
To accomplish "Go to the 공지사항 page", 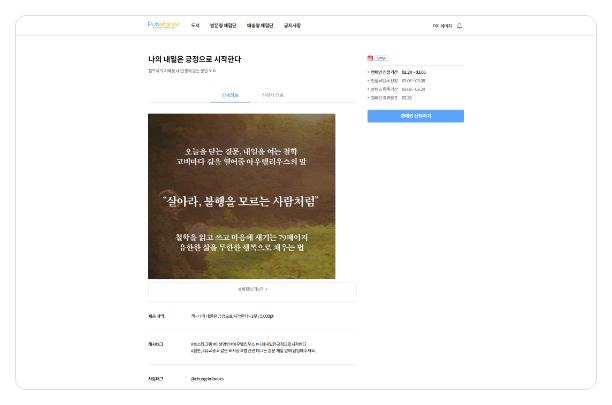I will 292,25.
